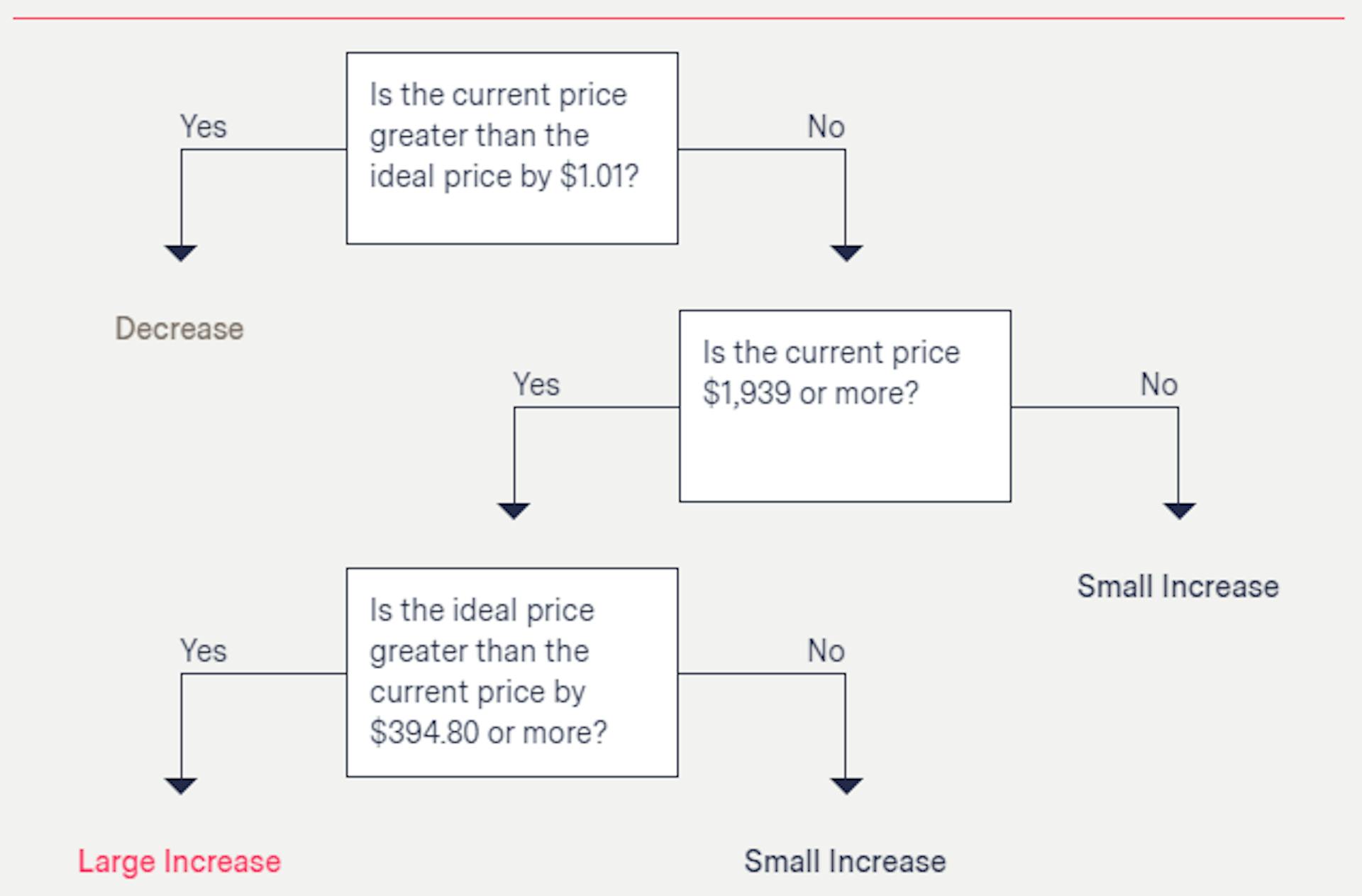Click the No arrowhead under the $1.01 question

coord(846,253)
